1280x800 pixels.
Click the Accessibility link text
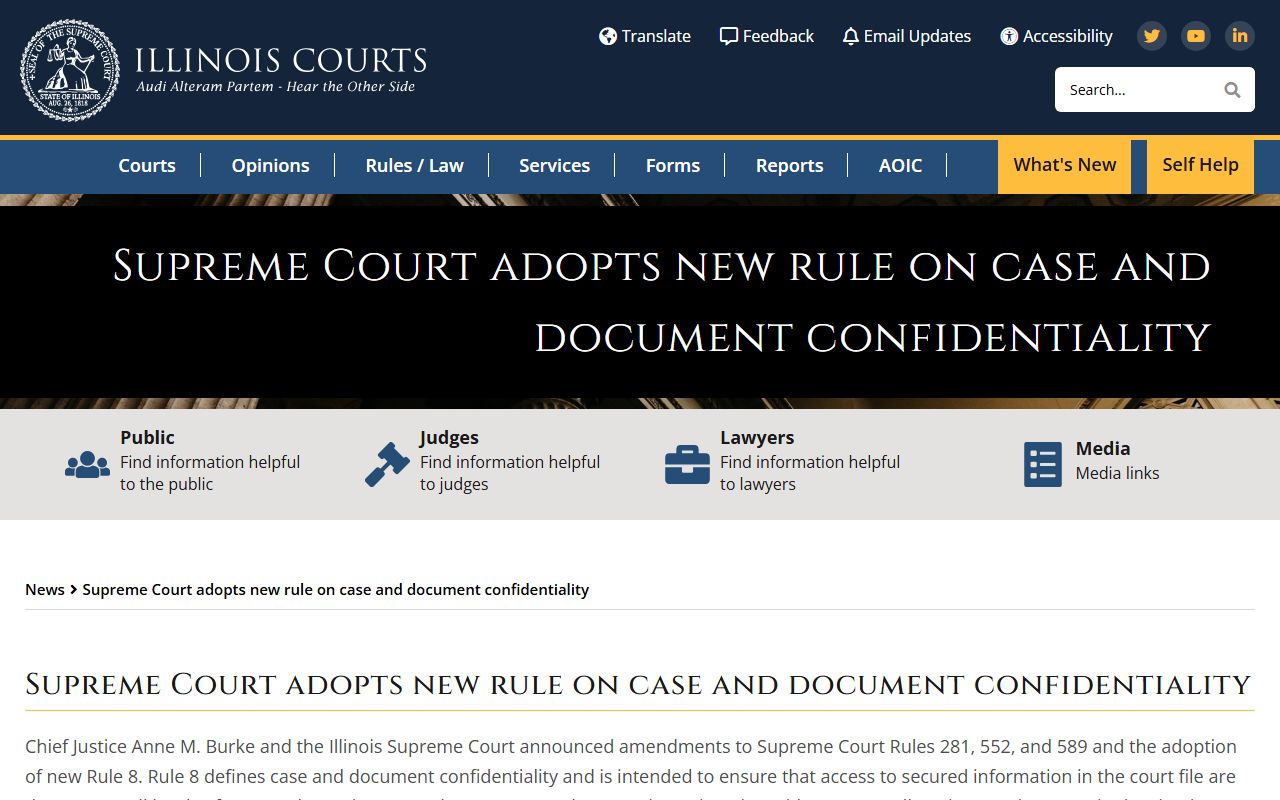(1067, 36)
